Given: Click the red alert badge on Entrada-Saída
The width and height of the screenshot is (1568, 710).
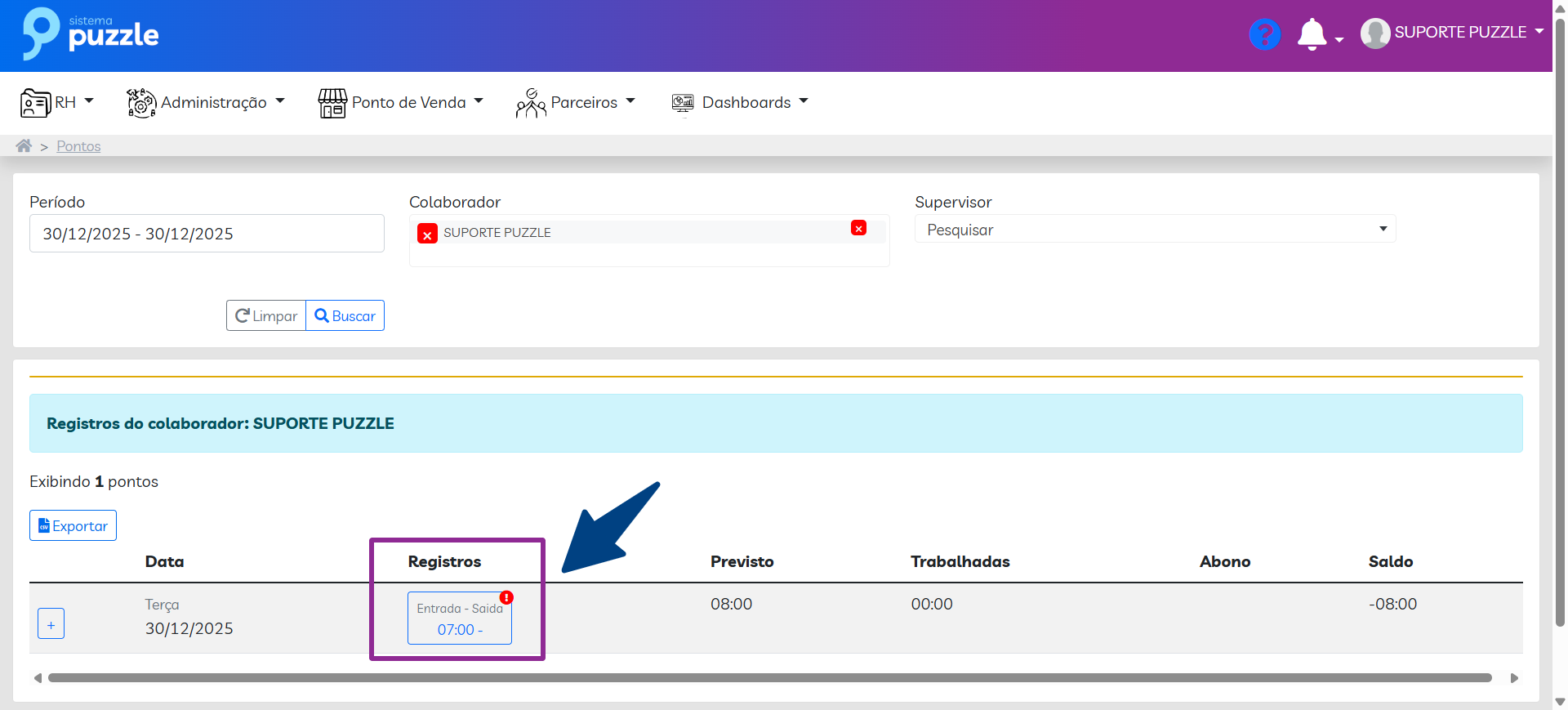Looking at the screenshot, I should pos(506,598).
